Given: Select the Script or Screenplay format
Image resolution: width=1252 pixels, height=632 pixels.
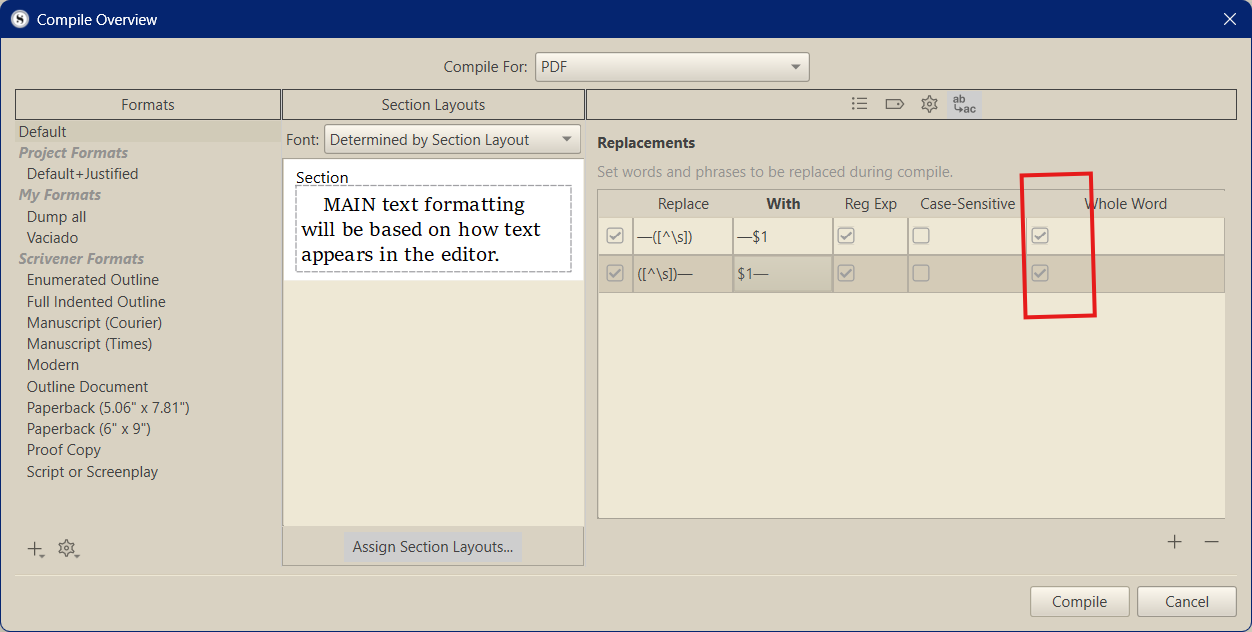Looking at the screenshot, I should tap(92, 471).
